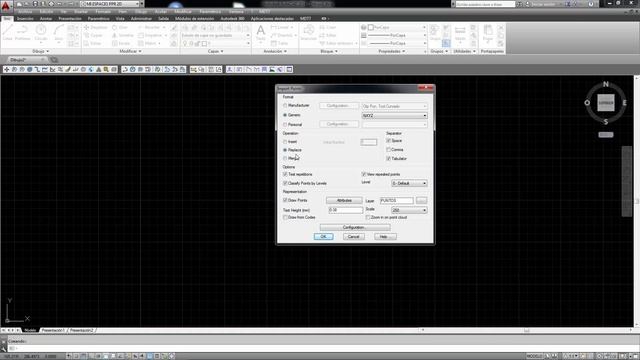Open the Generic format NXYZ dropdown
Image resolution: width=640 pixels, height=360 pixels.
[394, 116]
